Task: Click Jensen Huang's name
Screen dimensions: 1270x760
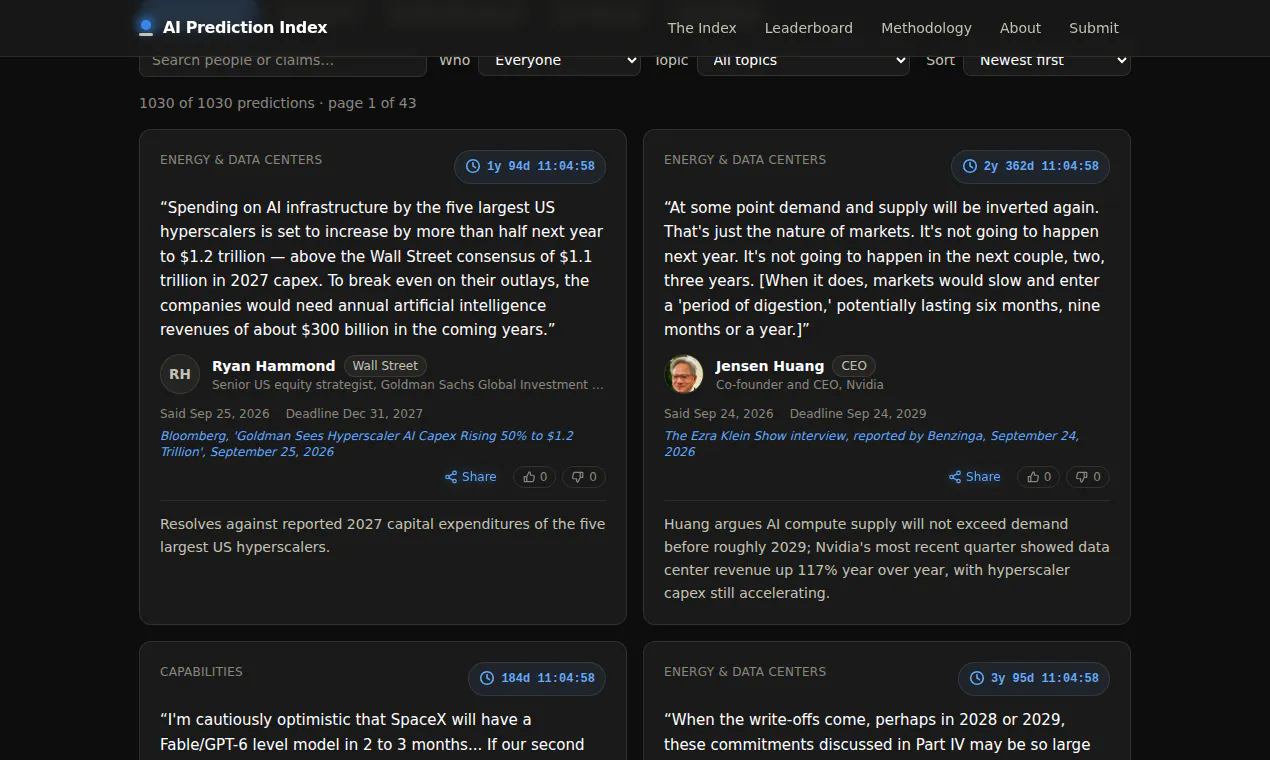Action: click(770, 366)
